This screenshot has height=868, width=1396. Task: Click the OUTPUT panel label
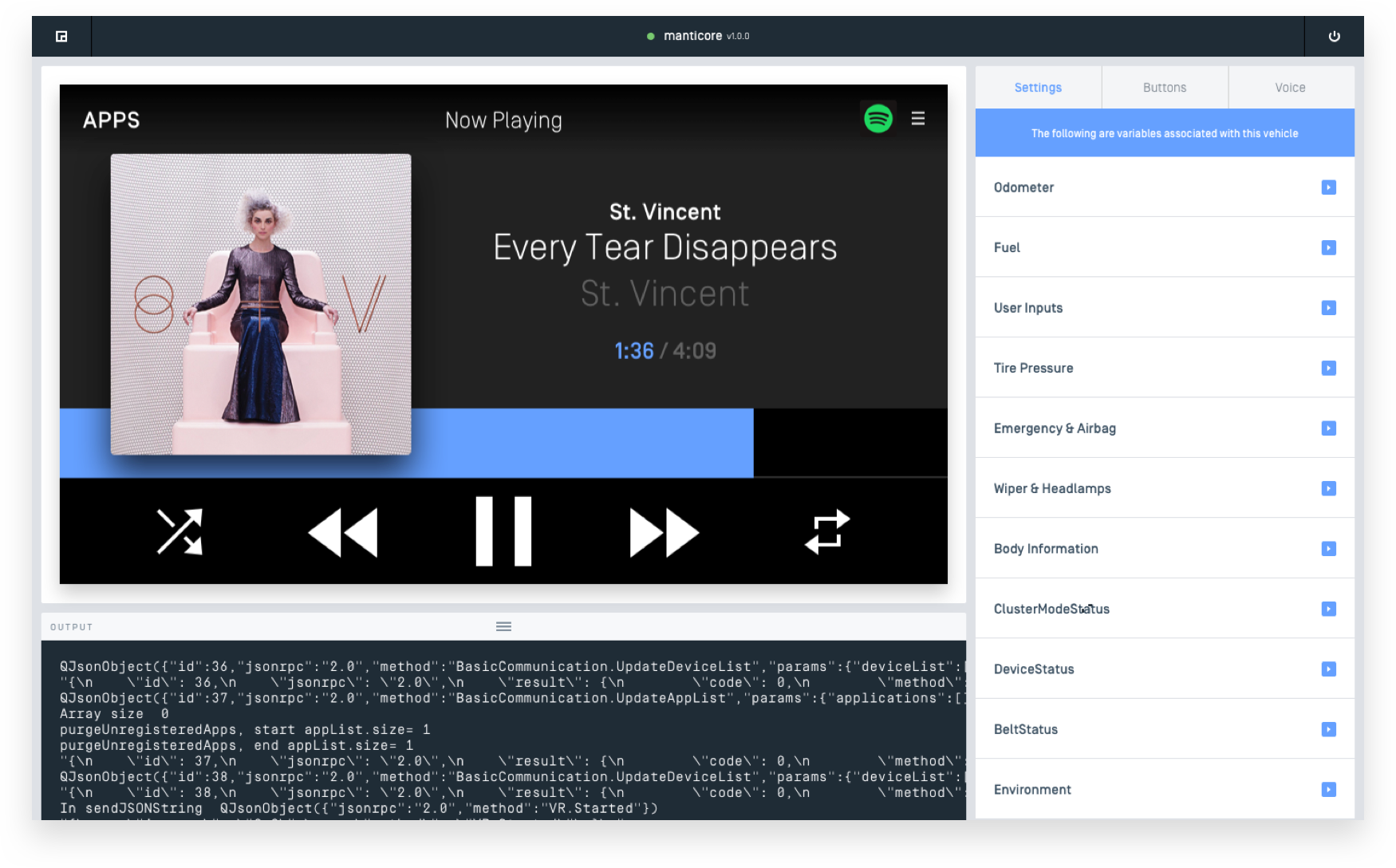(71, 627)
